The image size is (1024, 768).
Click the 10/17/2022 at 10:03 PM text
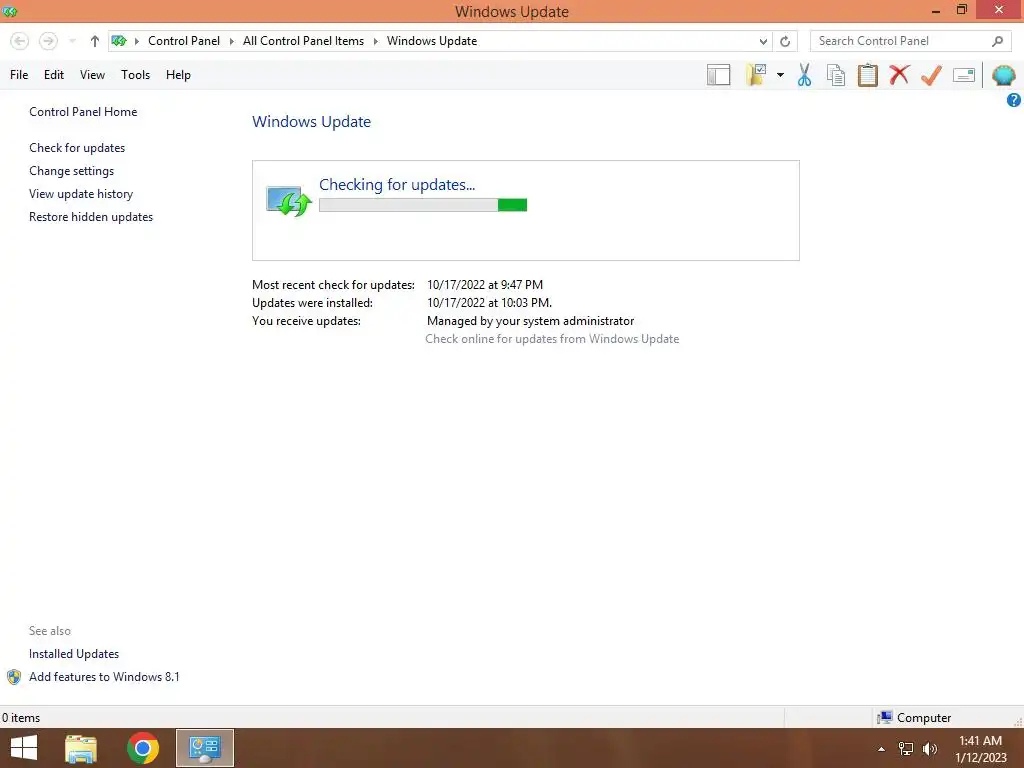[x=489, y=303]
